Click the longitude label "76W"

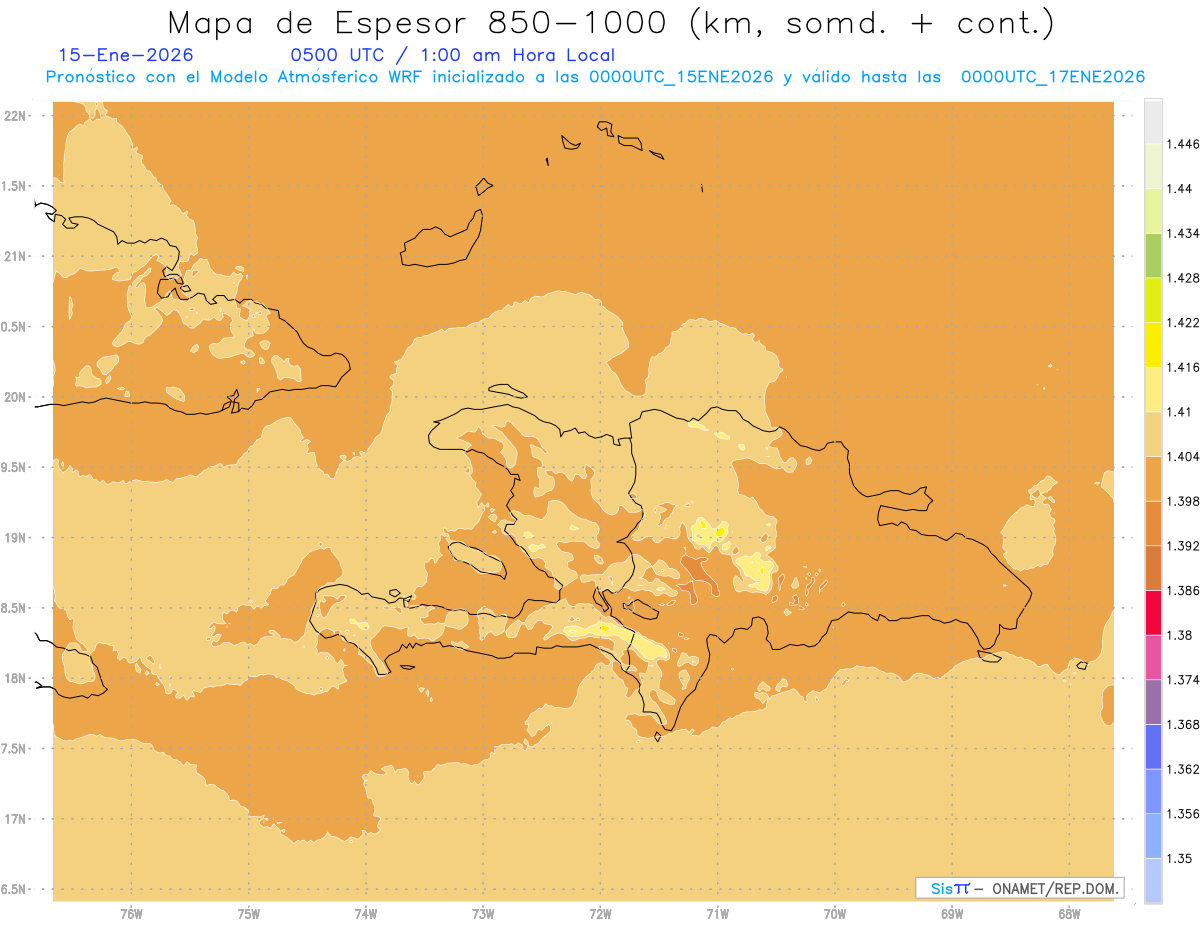(131, 914)
